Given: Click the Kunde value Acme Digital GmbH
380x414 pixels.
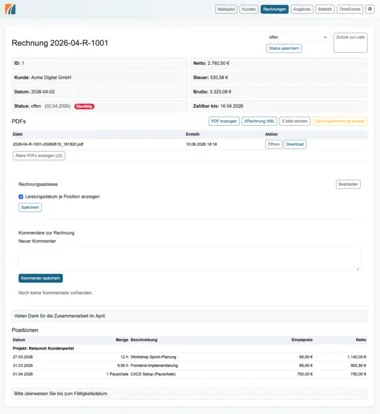Looking at the screenshot, I should [x=51, y=77].
